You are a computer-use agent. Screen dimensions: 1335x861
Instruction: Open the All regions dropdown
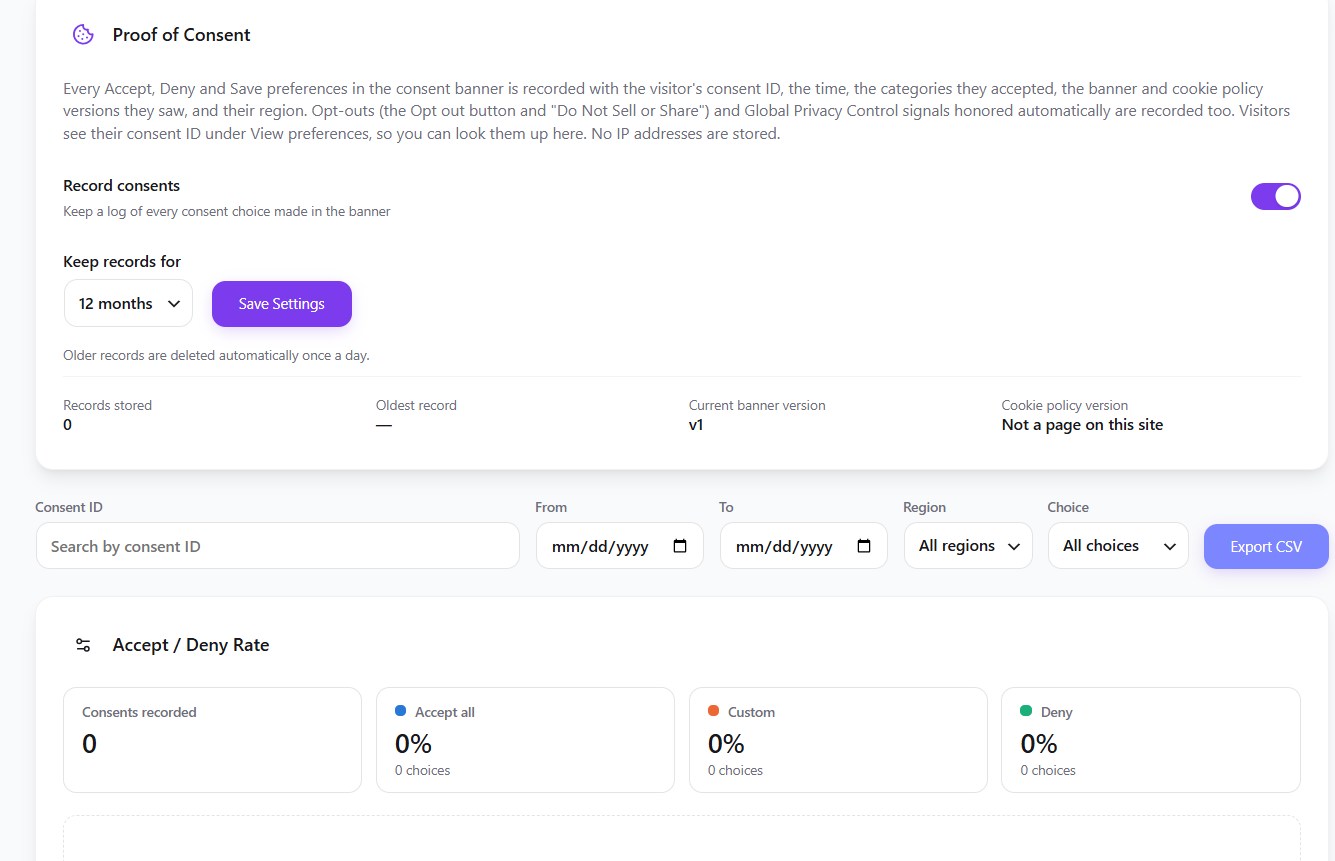968,546
